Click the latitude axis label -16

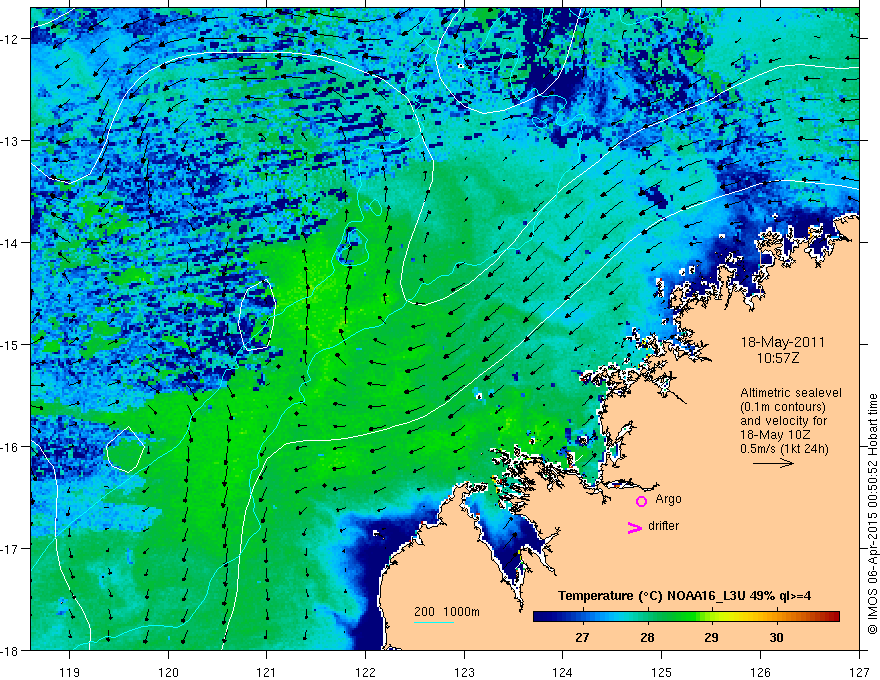11,447
